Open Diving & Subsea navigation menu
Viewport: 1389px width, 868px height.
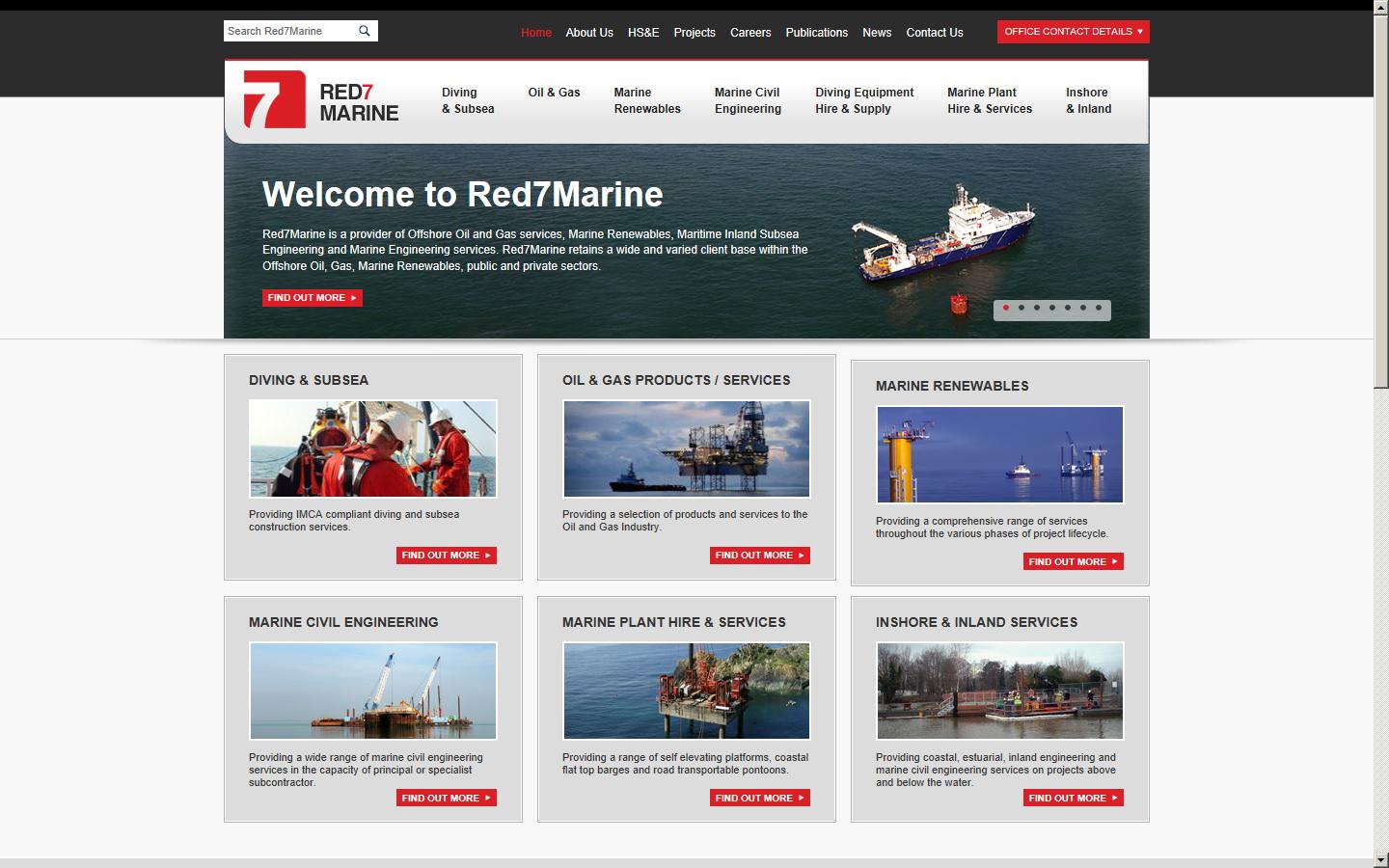(x=467, y=101)
